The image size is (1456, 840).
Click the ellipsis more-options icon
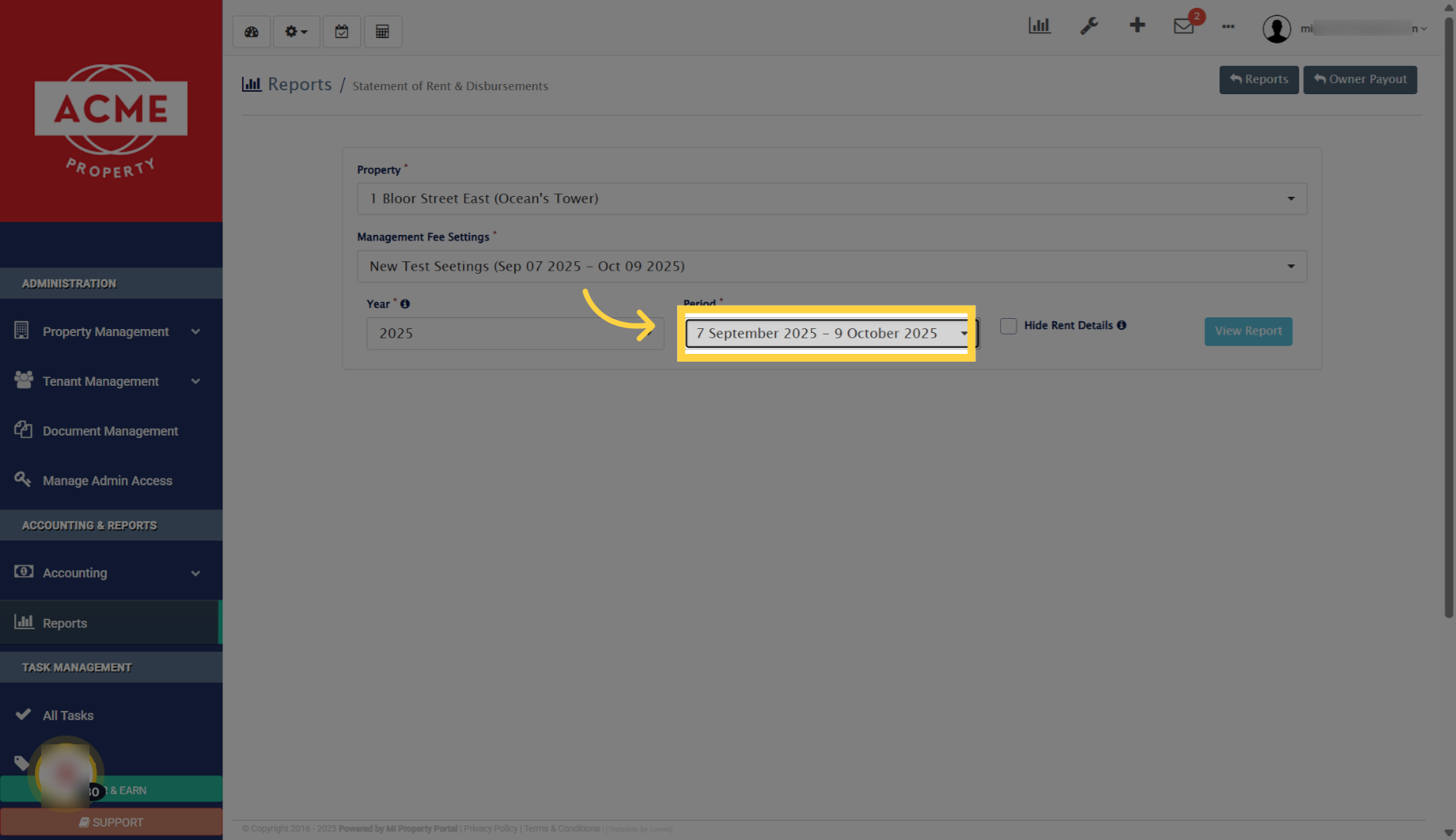coord(1228,27)
